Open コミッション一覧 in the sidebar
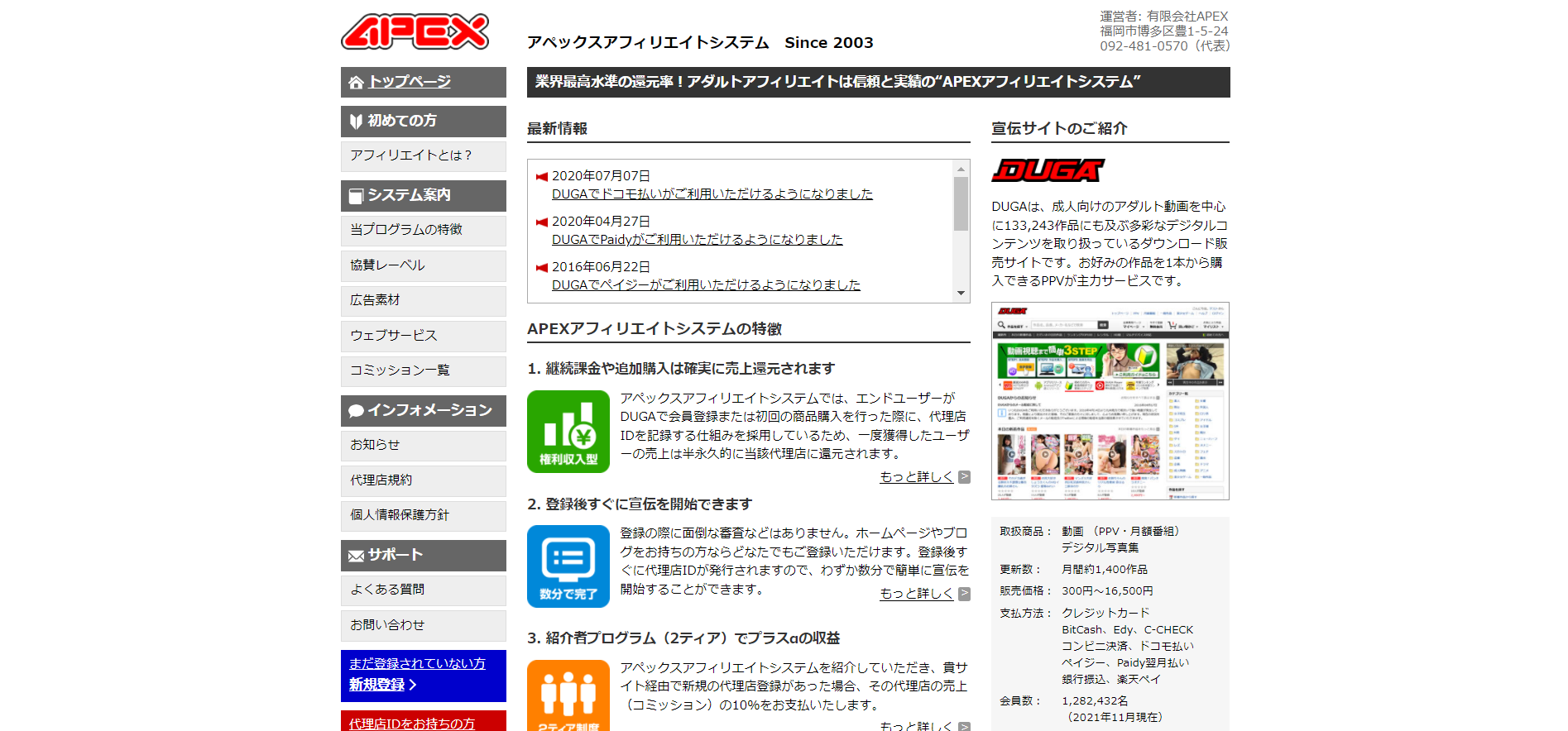 pyautogui.click(x=424, y=370)
